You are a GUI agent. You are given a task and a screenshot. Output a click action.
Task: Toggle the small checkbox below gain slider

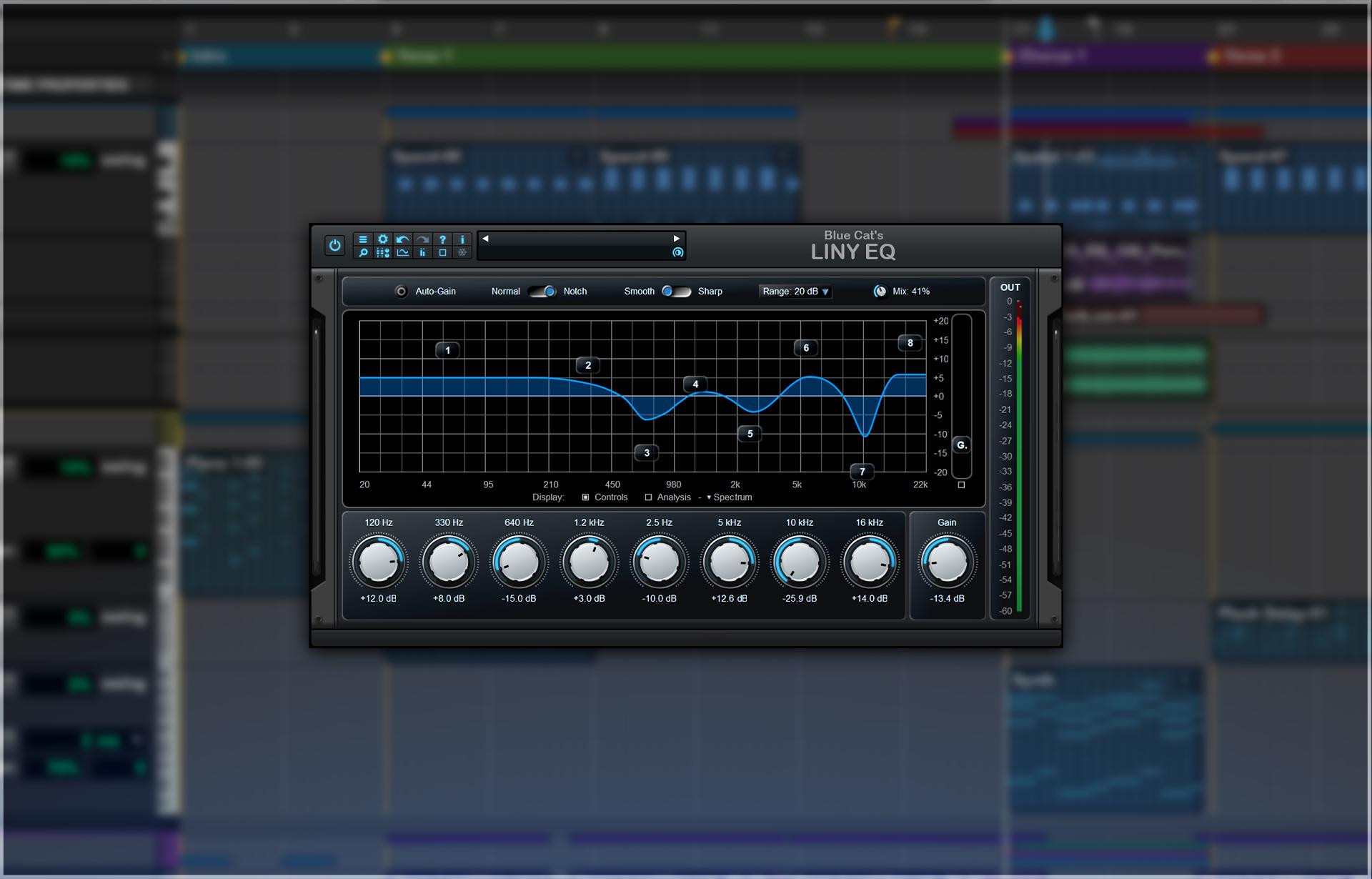pos(961,485)
